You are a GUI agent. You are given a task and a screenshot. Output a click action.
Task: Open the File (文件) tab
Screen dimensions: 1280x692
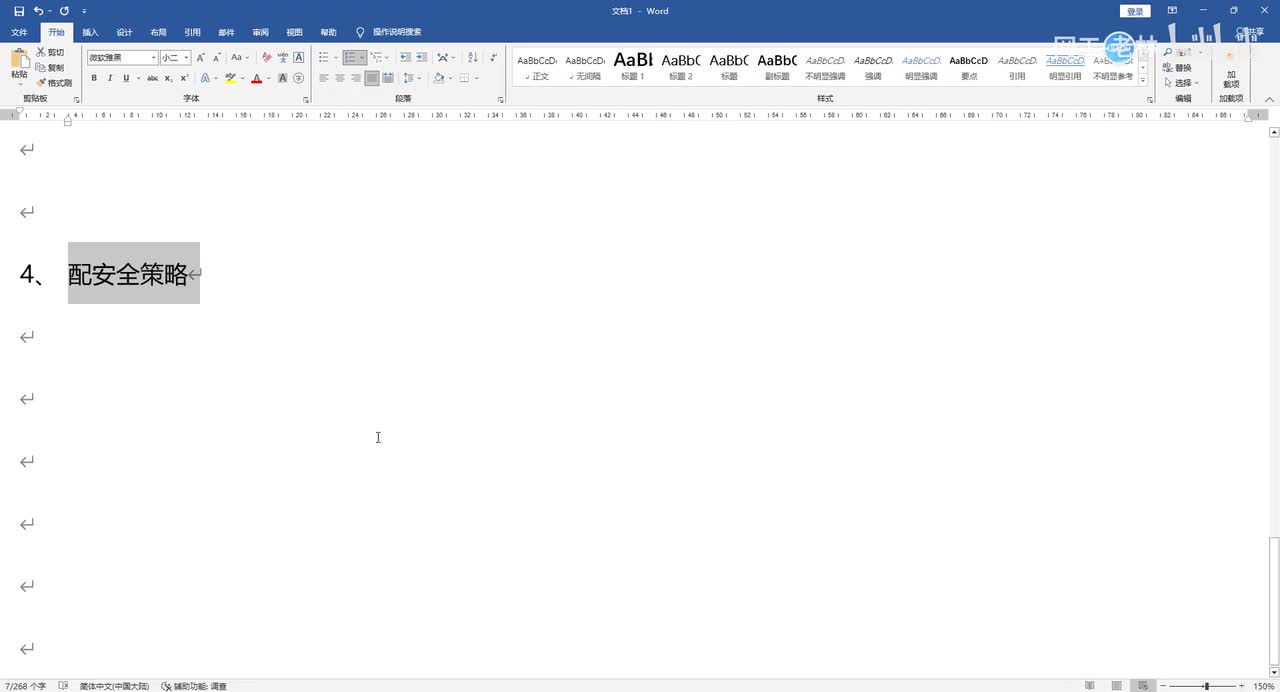point(19,32)
